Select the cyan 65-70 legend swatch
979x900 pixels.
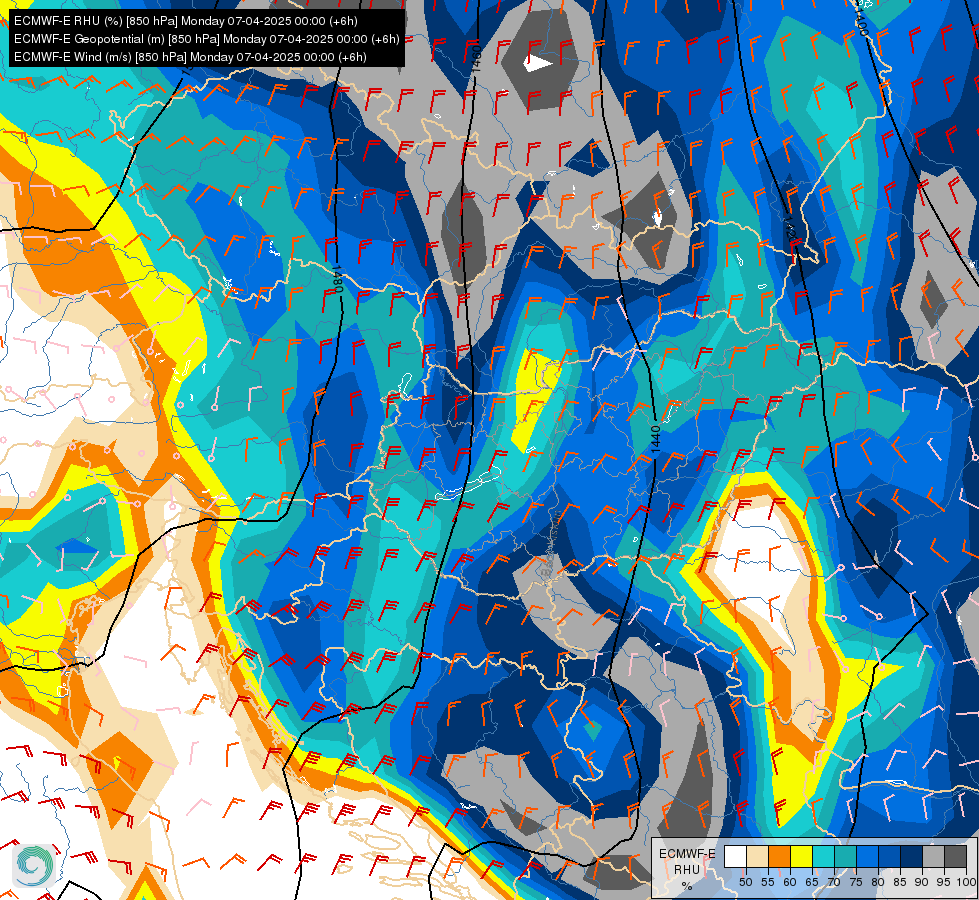pyautogui.click(x=823, y=857)
